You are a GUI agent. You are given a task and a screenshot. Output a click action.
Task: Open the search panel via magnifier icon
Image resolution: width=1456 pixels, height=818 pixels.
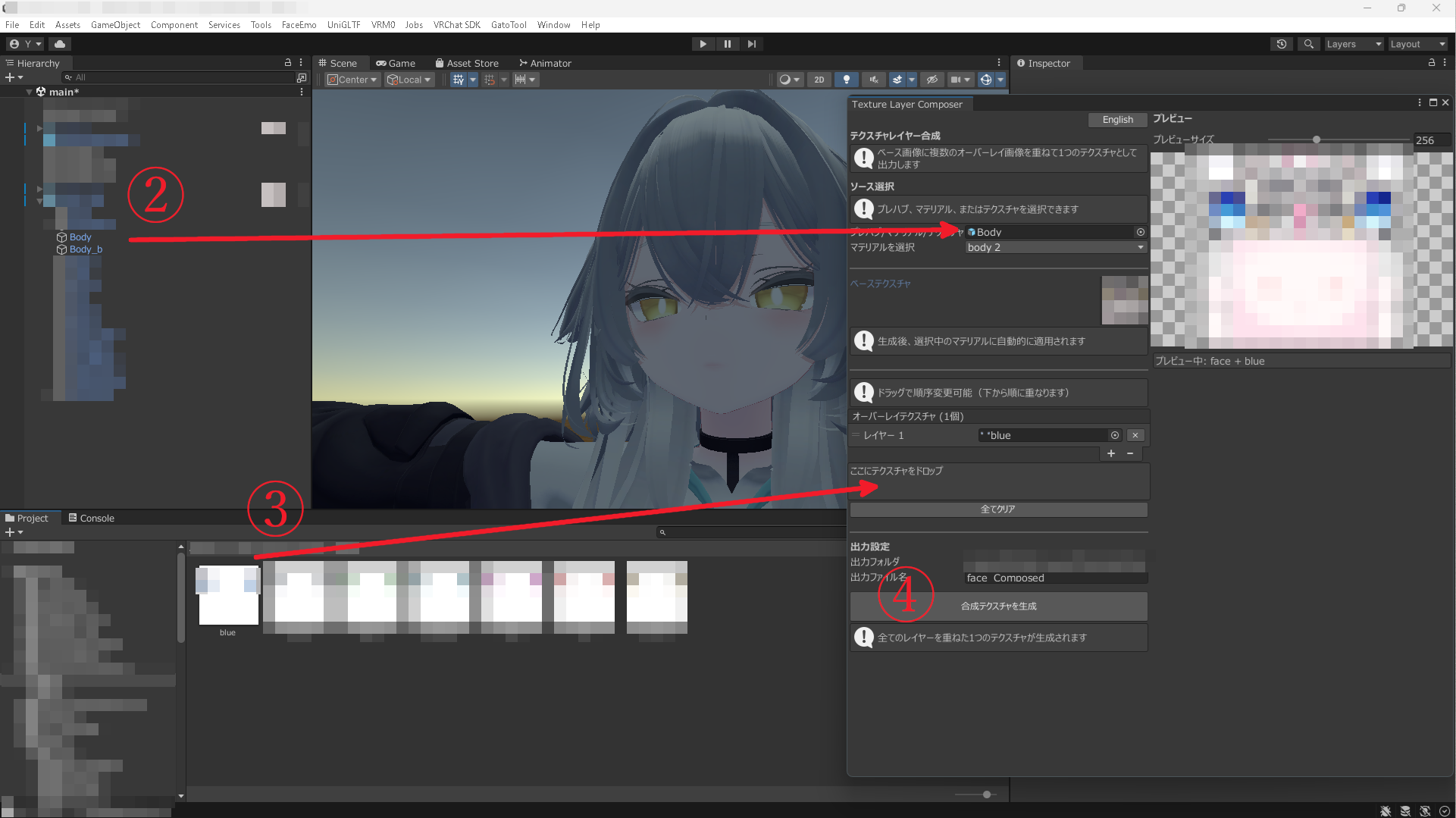[x=1308, y=43]
